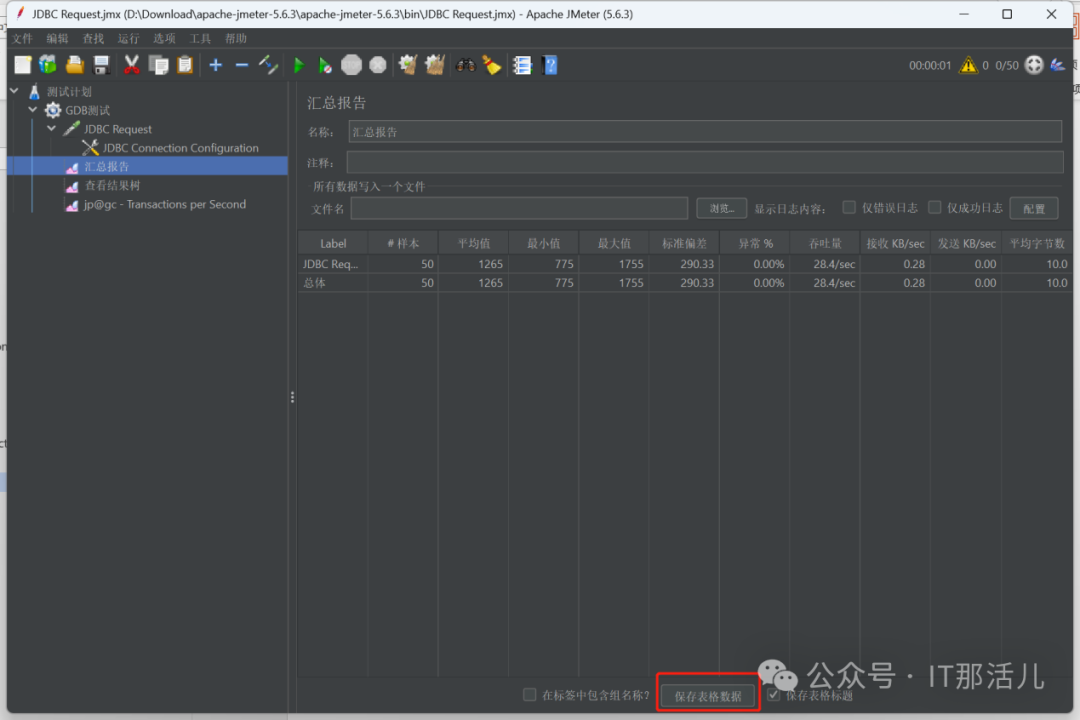Open the 选项 menu
1080x720 pixels.
(165, 39)
